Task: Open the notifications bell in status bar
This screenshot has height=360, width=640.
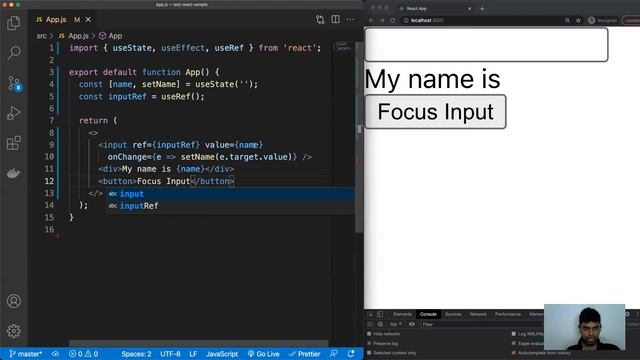Action: [x=351, y=354]
